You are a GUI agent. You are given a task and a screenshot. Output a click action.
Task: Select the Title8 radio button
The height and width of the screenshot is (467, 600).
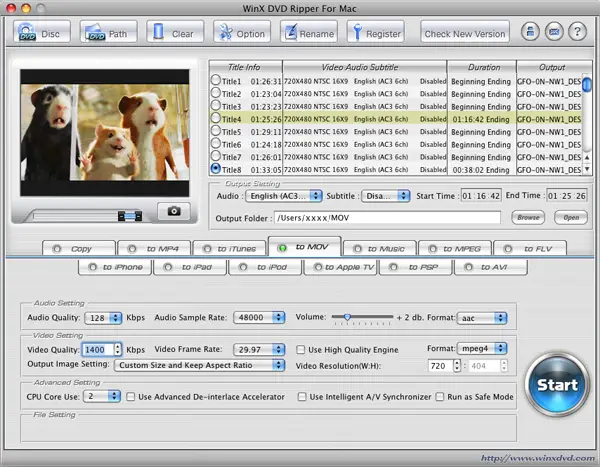[216, 168]
